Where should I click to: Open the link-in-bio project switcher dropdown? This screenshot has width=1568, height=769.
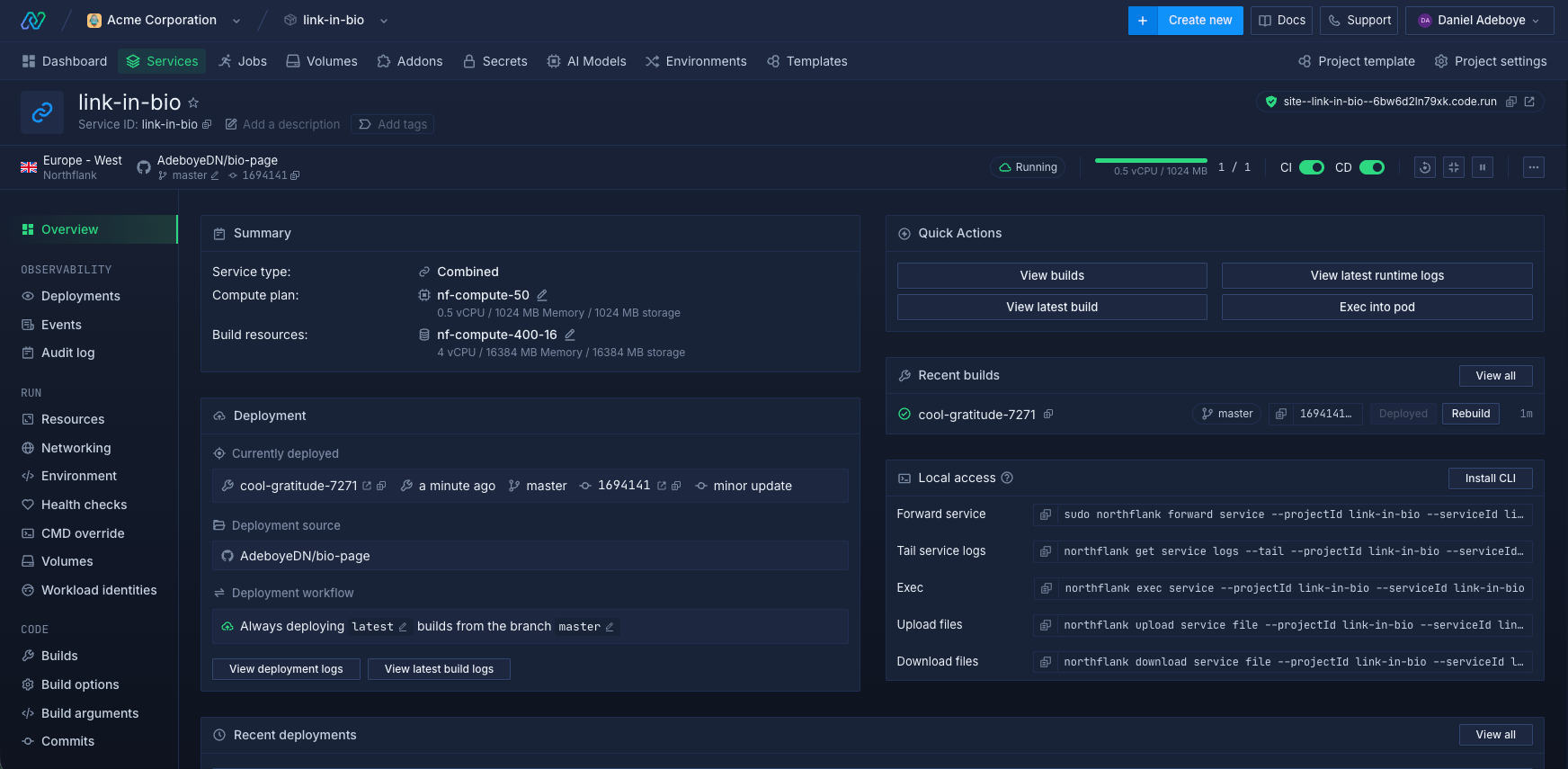pos(384,21)
